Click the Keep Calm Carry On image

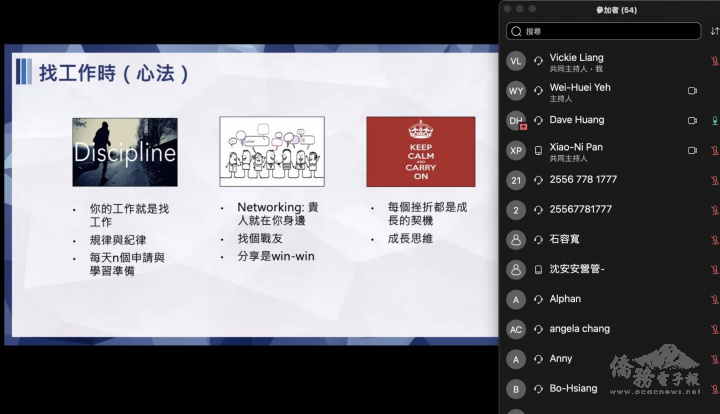[x=421, y=151]
